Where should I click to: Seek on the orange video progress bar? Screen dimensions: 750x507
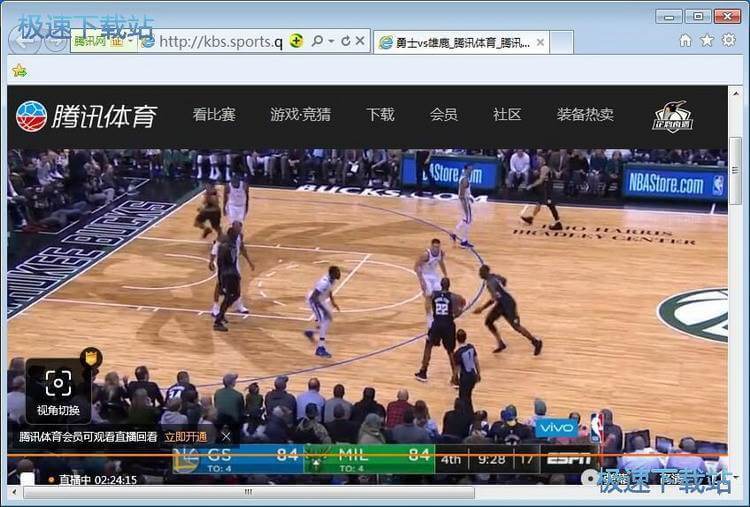(x=367, y=455)
